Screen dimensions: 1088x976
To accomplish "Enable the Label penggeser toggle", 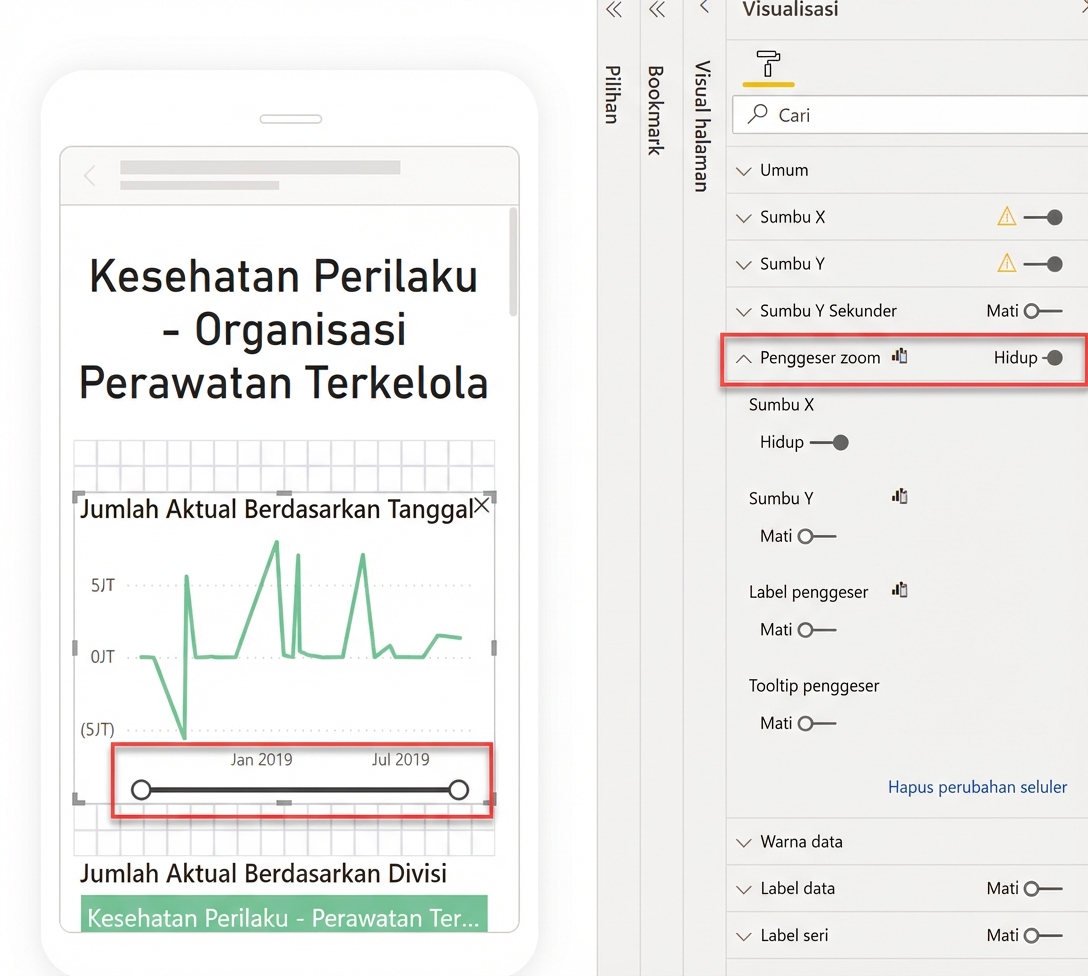I will [x=817, y=630].
